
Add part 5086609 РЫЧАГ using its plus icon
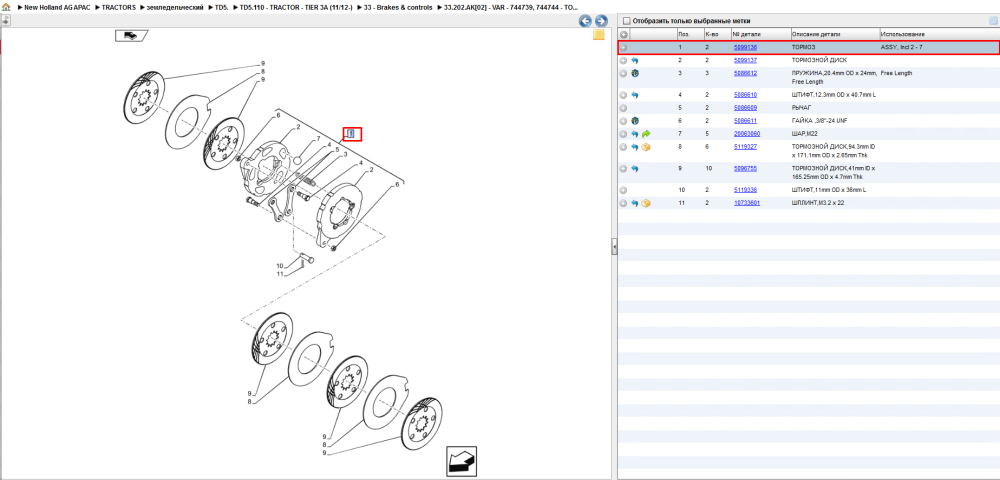coord(624,108)
